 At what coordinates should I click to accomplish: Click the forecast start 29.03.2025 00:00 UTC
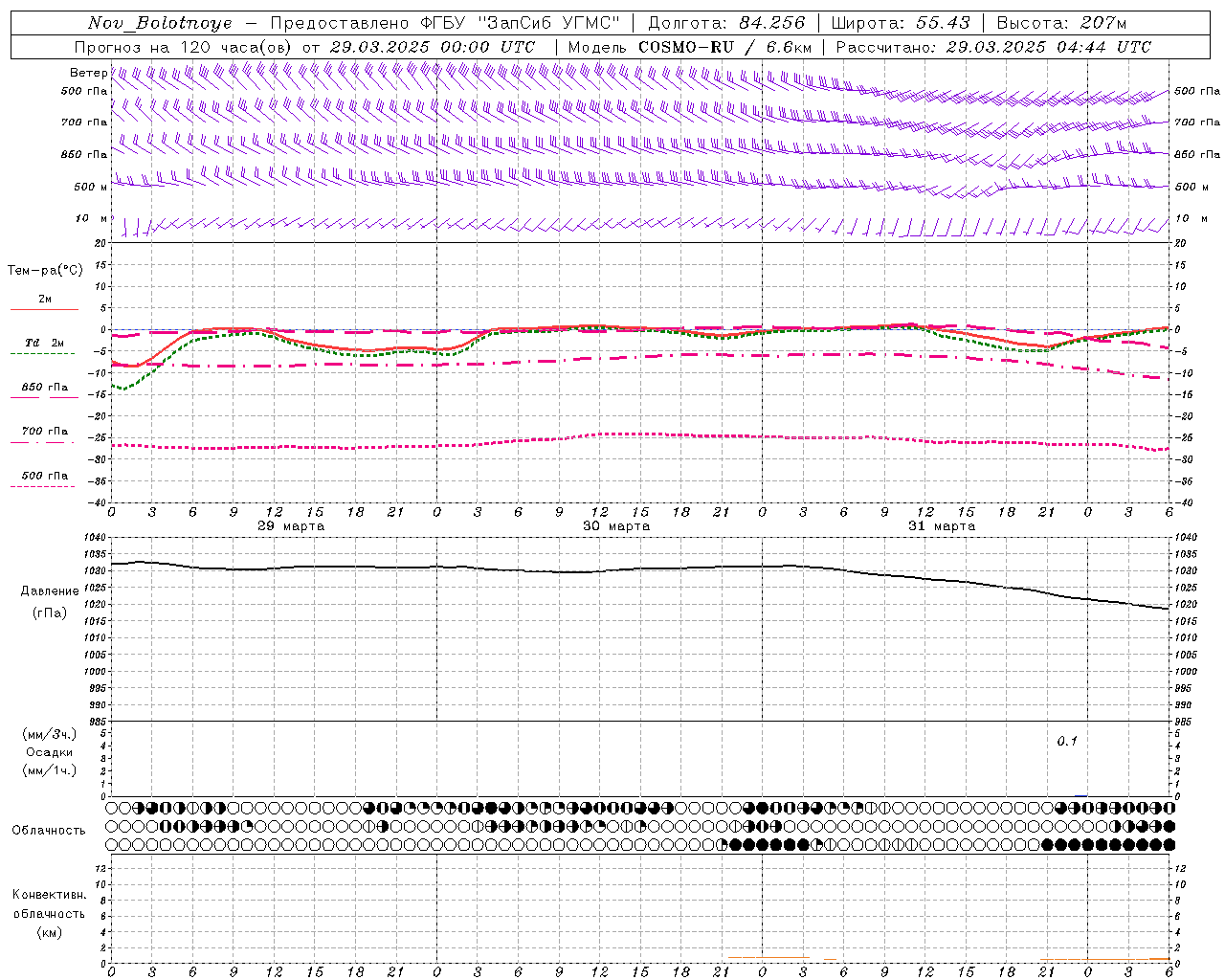[432, 47]
